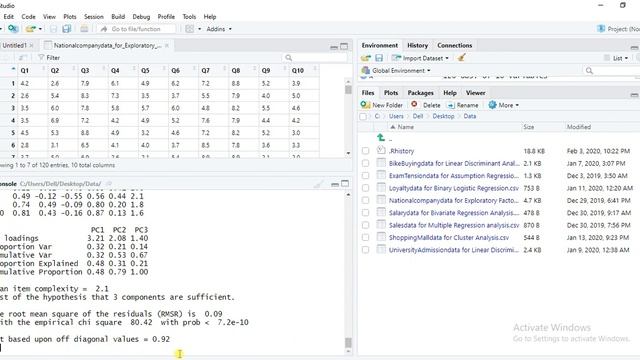This screenshot has height=360, width=640.
Task: Click the Salesdata file type icon
Action: [381, 224]
